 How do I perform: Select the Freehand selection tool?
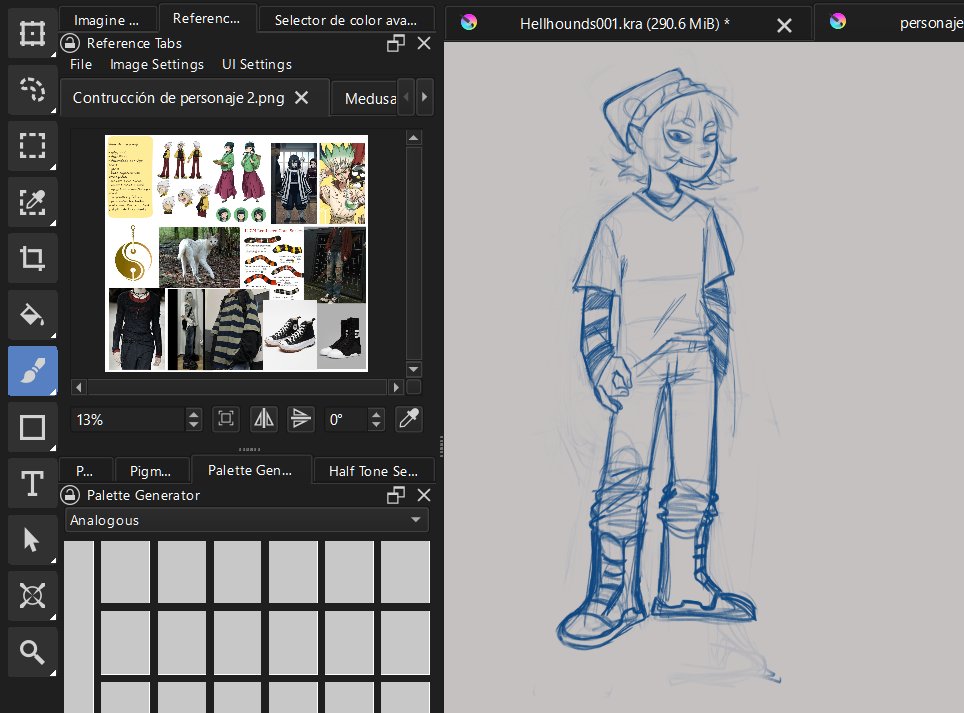[33, 89]
